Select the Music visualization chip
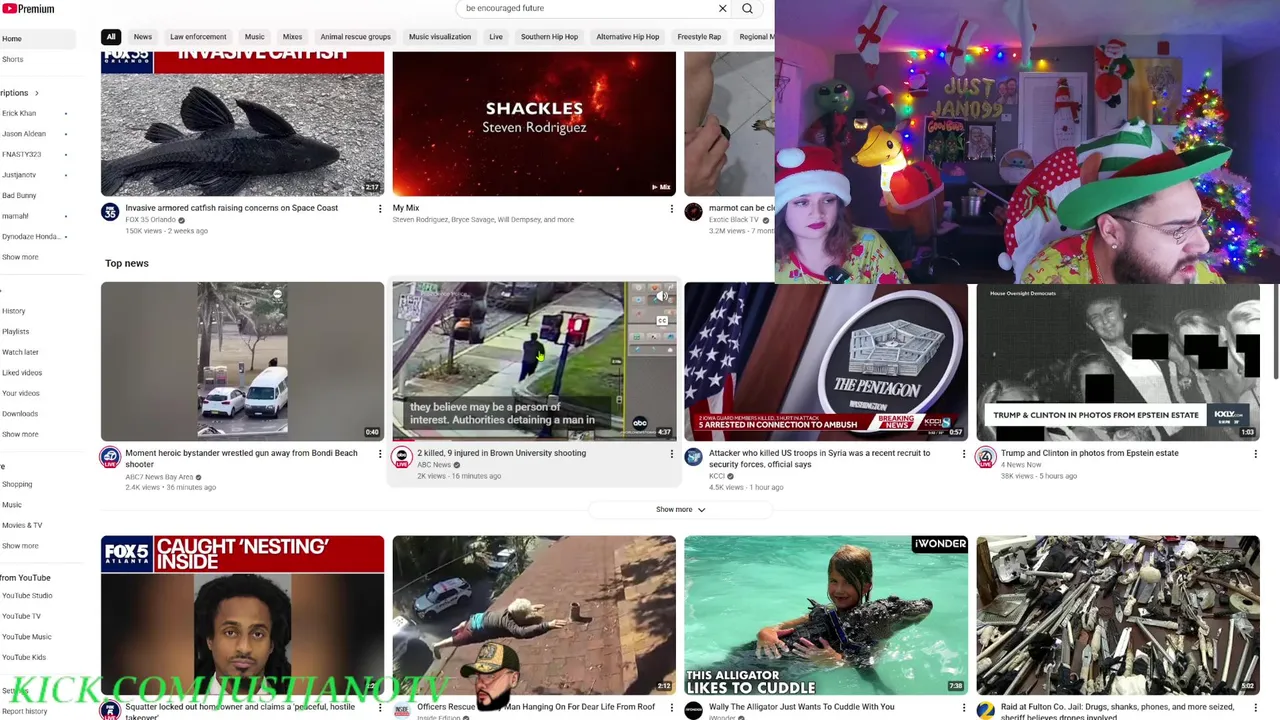The height and width of the screenshot is (720, 1280). (440, 37)
